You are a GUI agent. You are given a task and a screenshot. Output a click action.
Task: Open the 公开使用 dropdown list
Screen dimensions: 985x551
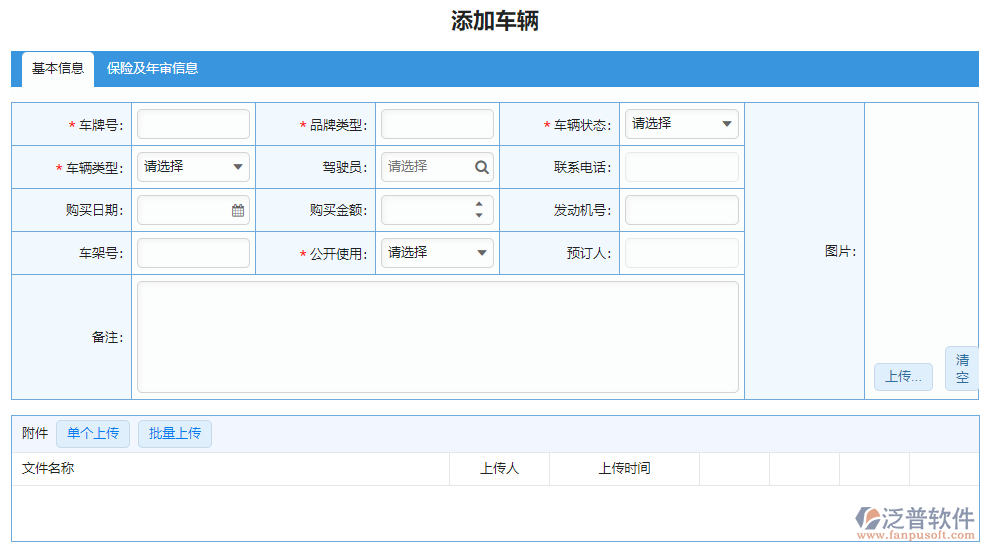tap(437, 253)
